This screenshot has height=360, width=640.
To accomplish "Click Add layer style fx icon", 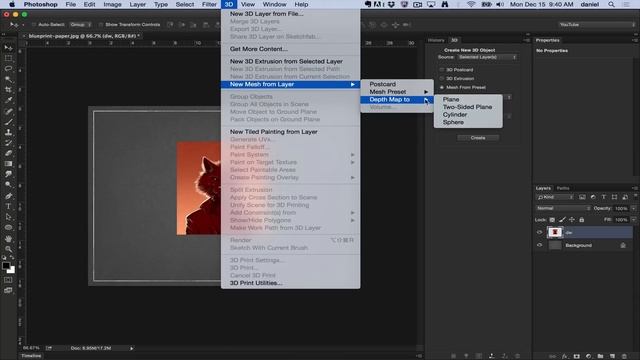I will pyautogui.click(x=565, y=356).
